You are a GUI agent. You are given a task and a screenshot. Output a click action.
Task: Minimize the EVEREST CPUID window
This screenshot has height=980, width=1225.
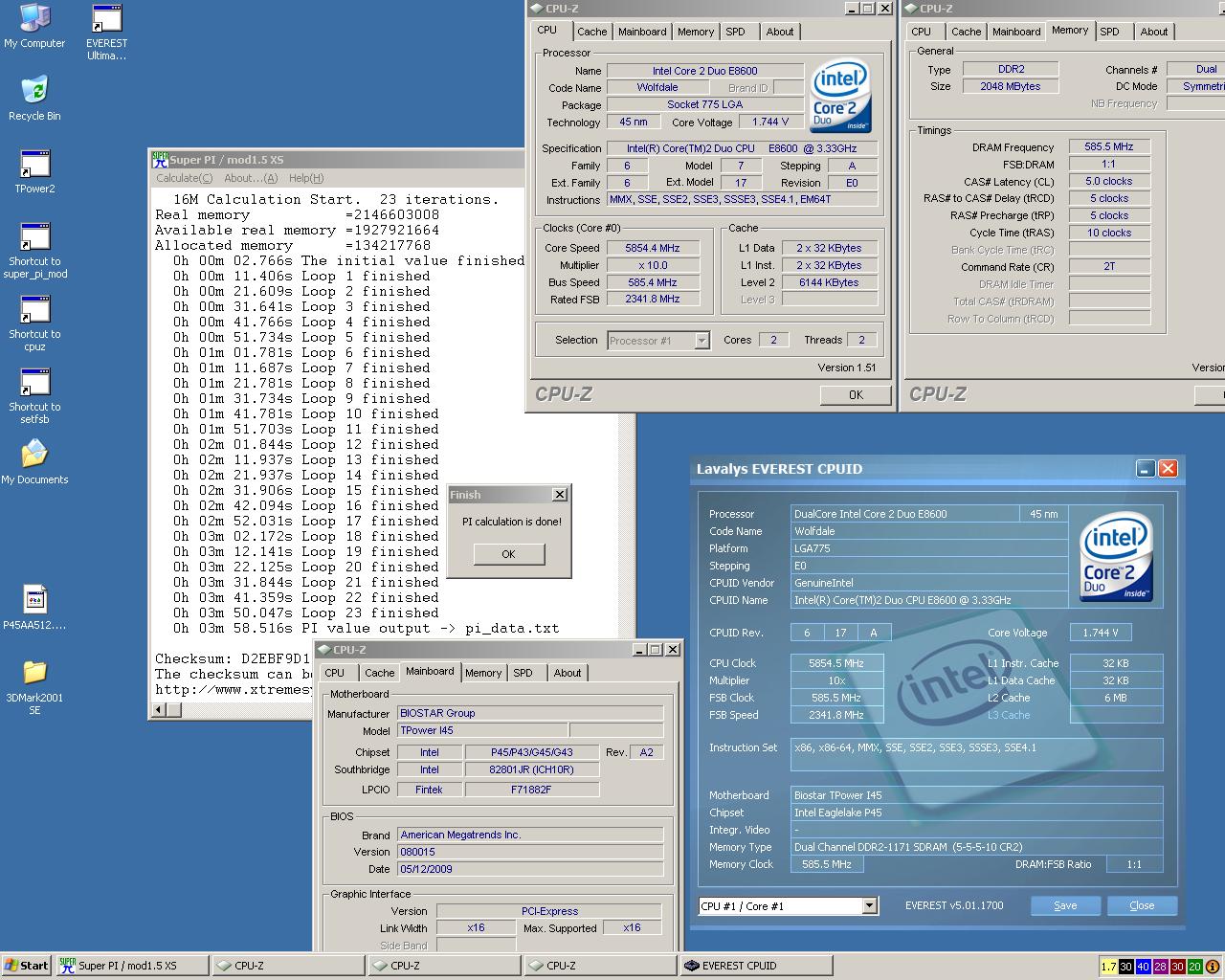tap(1145, 468)
